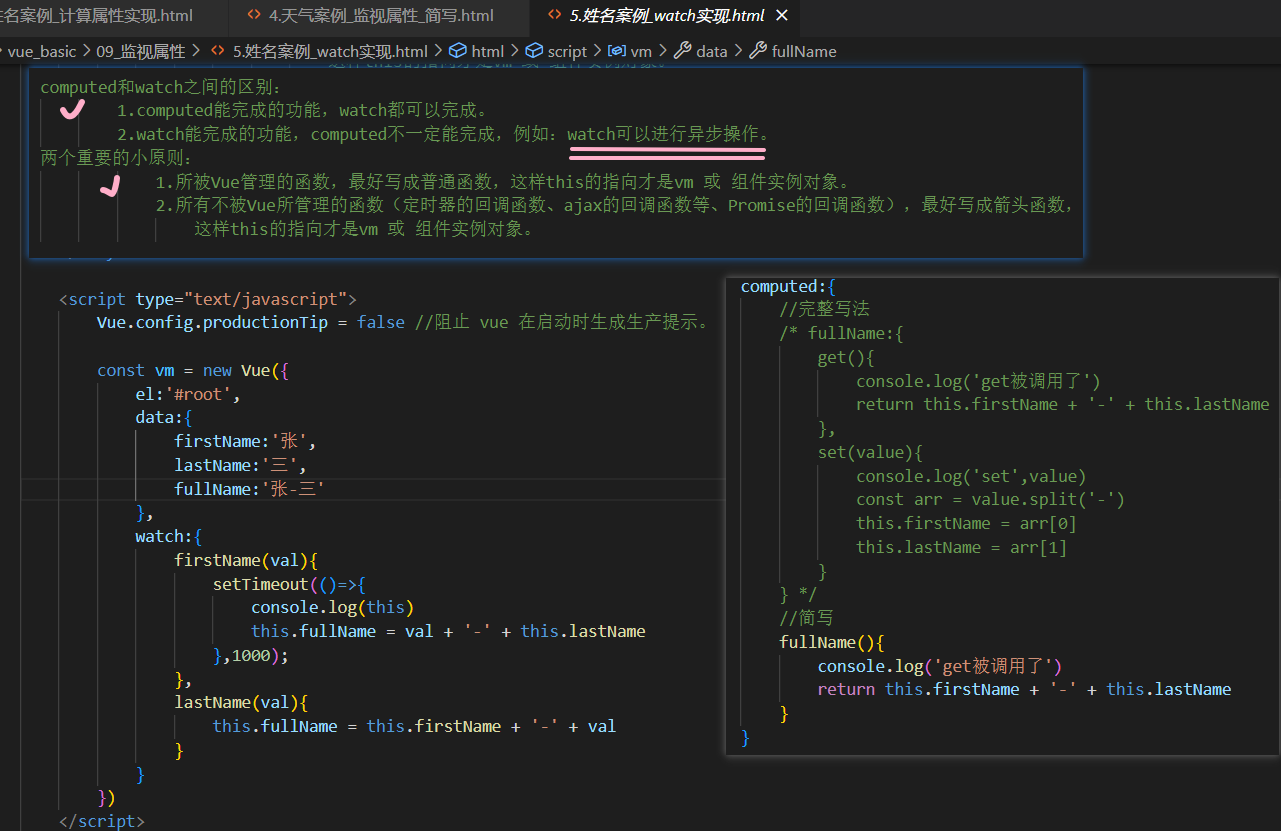This screenshot has height=831, width=1281.
Task: Click the 'set(value){' line in snippet
Action: pos(870,453)
